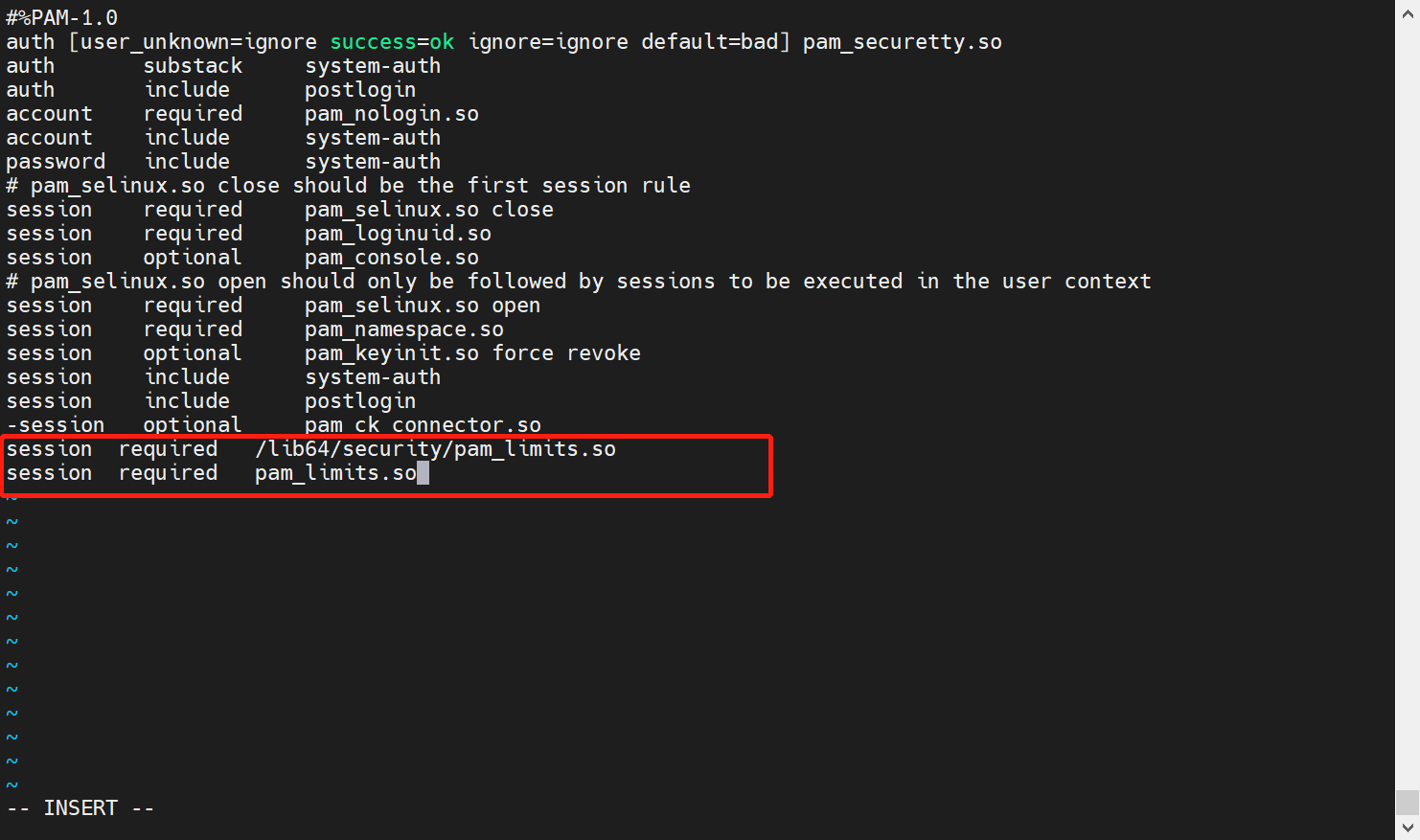Viewport: 1420px width, 840px height.
Task: Click the -- INSERT -- mode indicator
Action: 80,808
